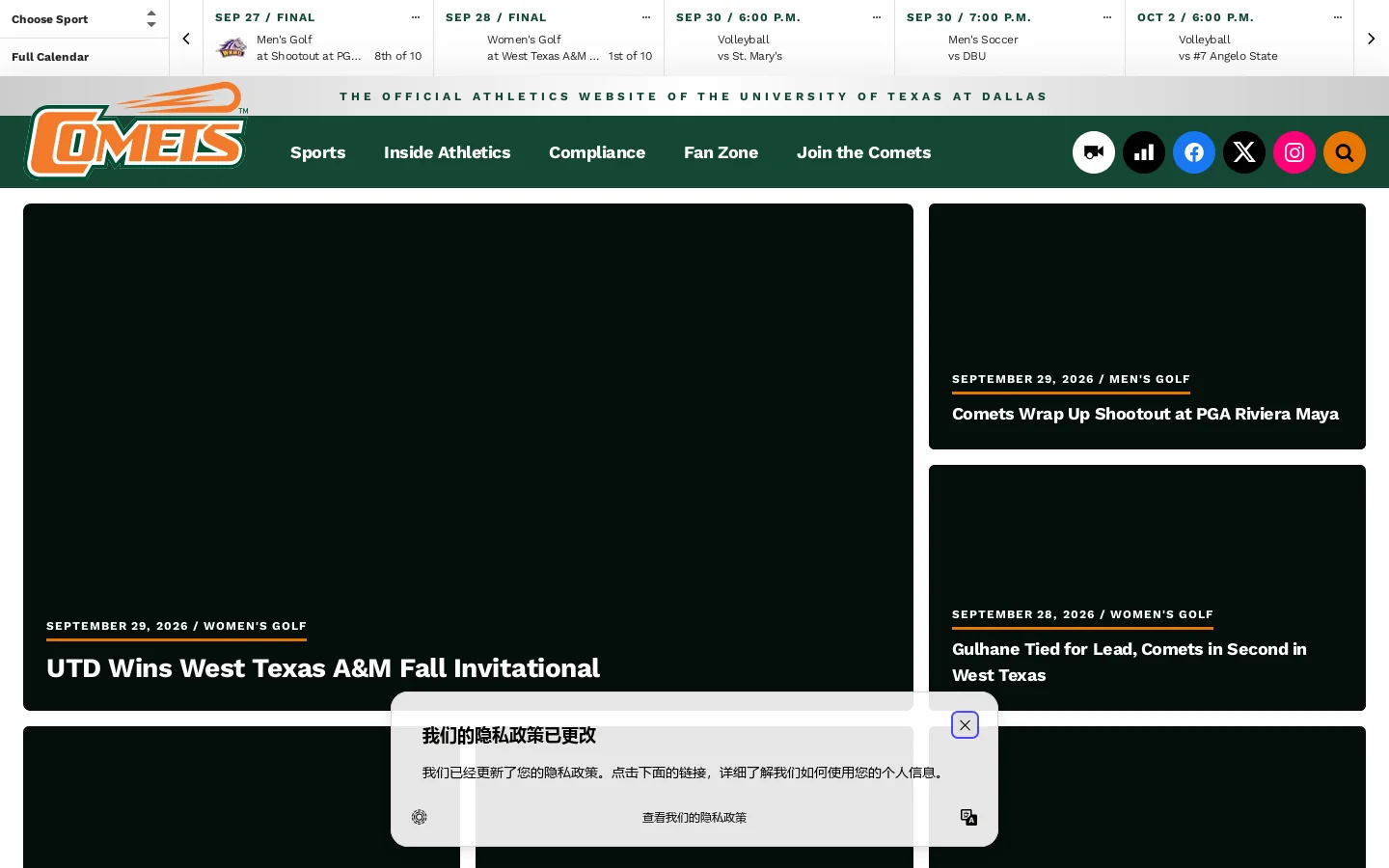Open options dots for Sep 30 Men's Soccer
Image resolution: width=1389 pixels, height=868 pixels.
click(1107, 17)
